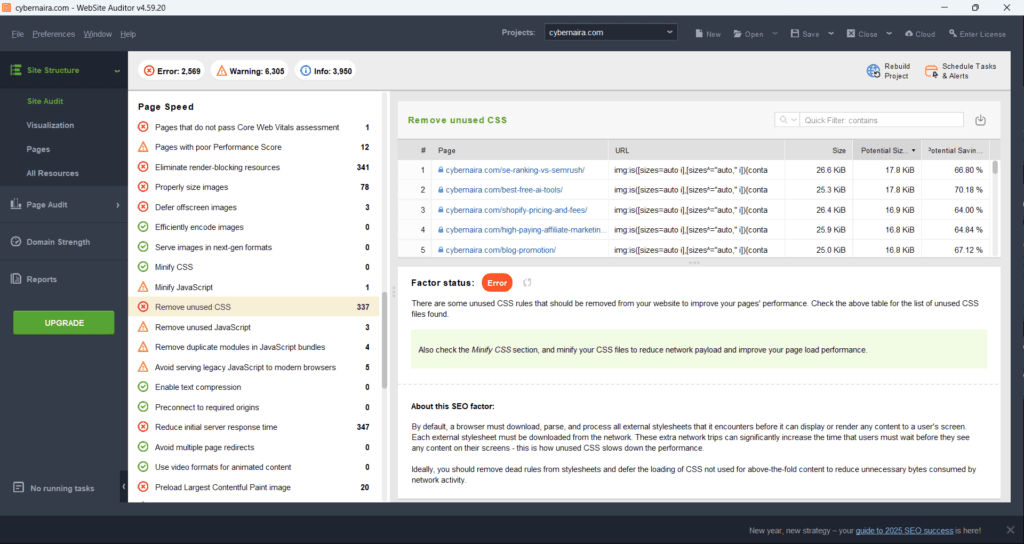Image resolution: width=1024 pixels, height=544 pixels.
Task: Collapse the Site Structure section chevron
Action: pos(117,71)
